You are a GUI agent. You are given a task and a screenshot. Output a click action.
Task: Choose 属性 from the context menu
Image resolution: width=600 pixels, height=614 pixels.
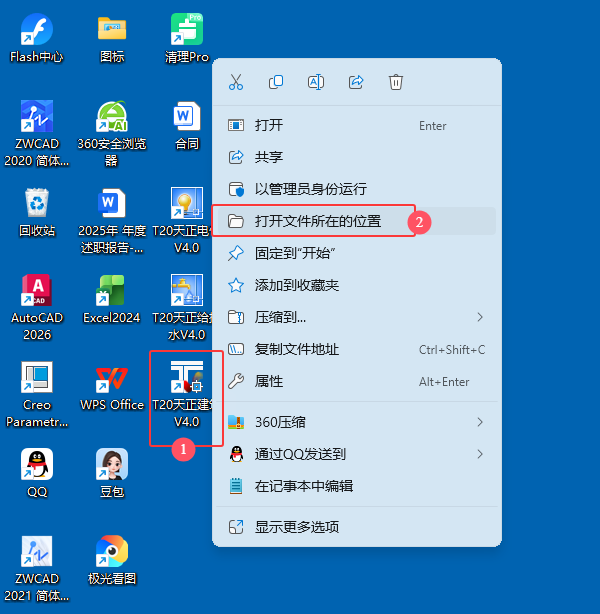(x=357, y=381)
